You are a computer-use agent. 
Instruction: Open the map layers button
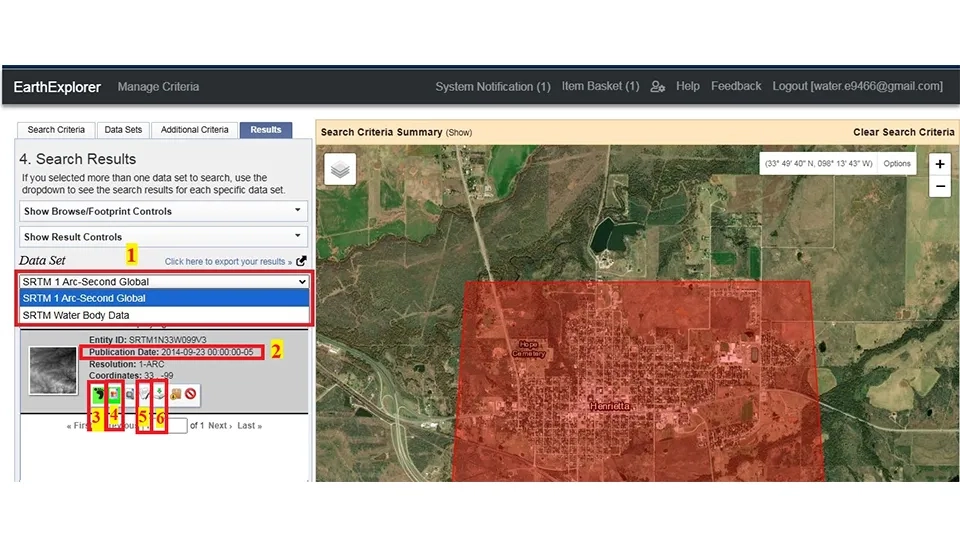coord(340,169)
